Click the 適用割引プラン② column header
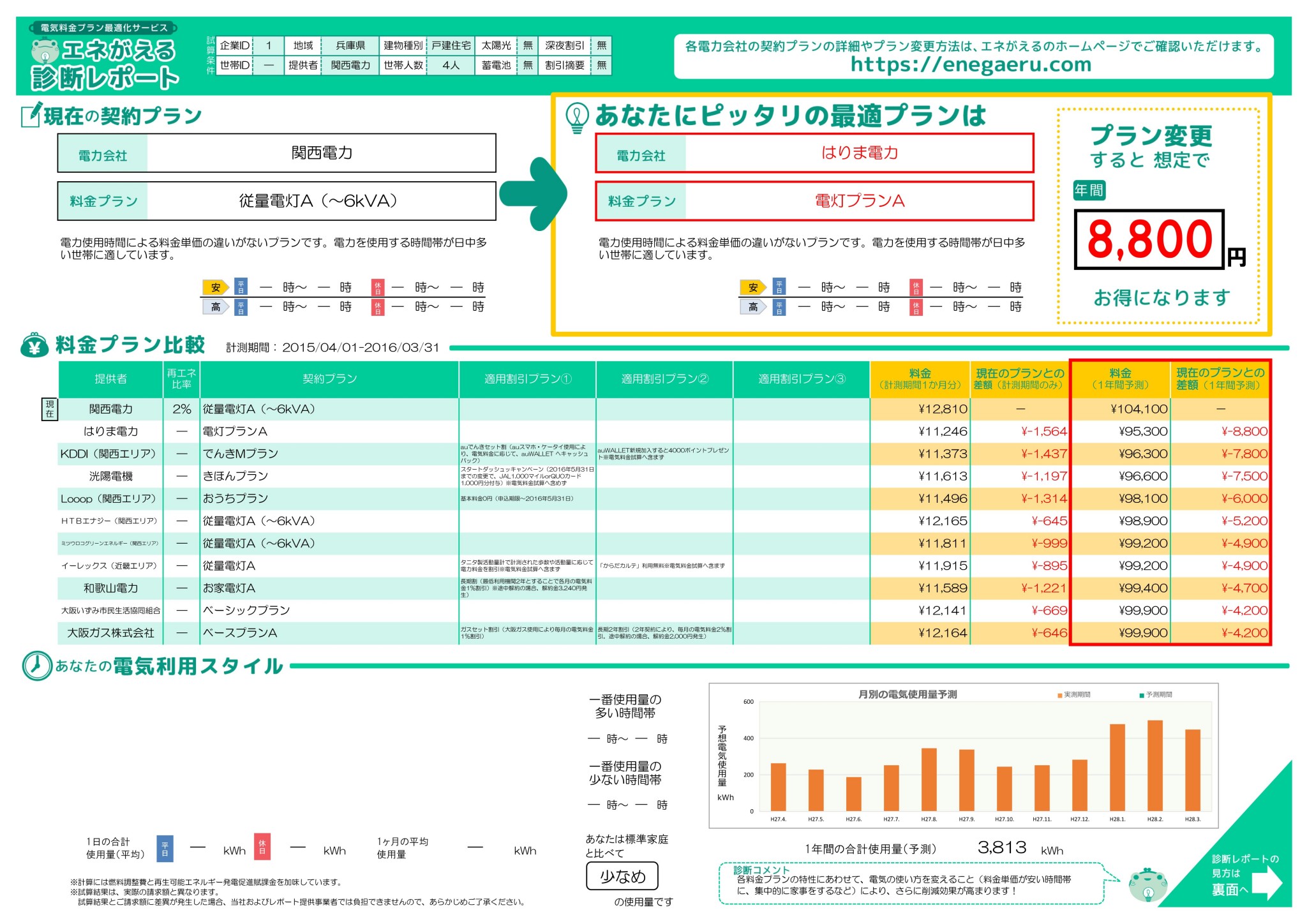Viewport: 1307px width, 924px height. click(x=664, y=379)
